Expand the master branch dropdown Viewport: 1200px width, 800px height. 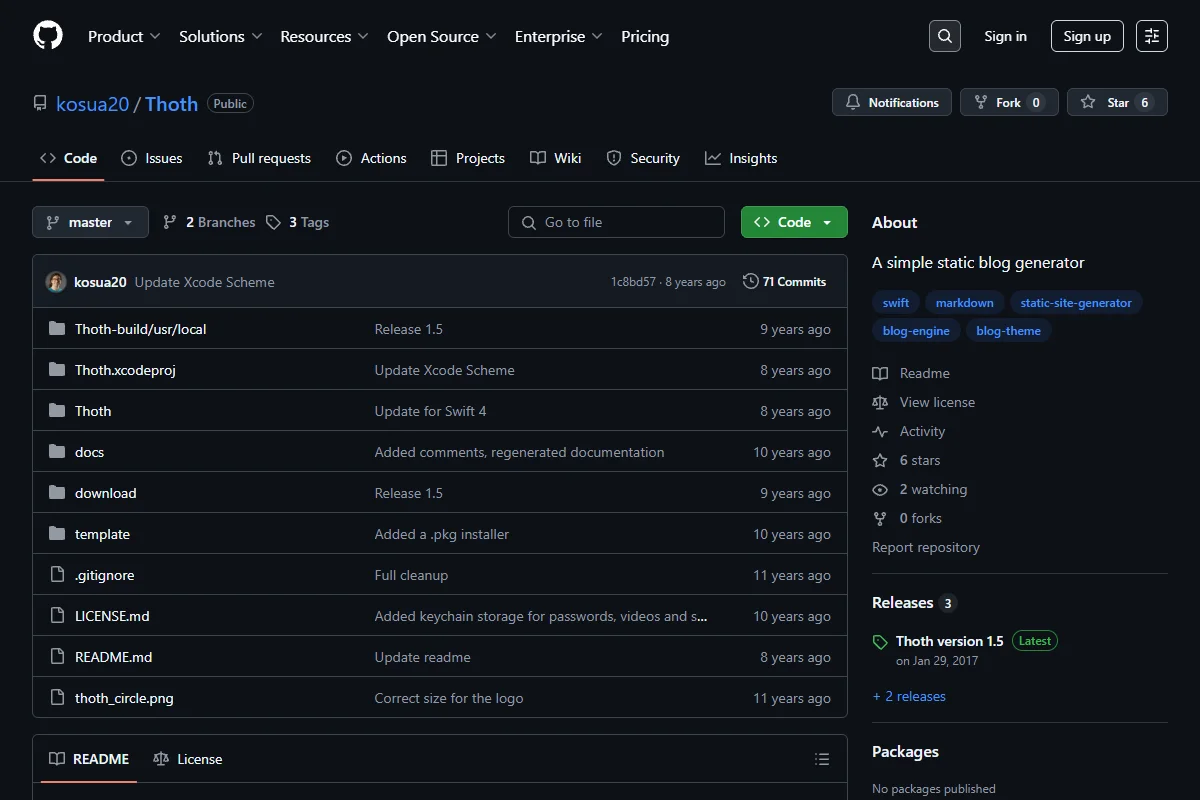pos(90,222)
